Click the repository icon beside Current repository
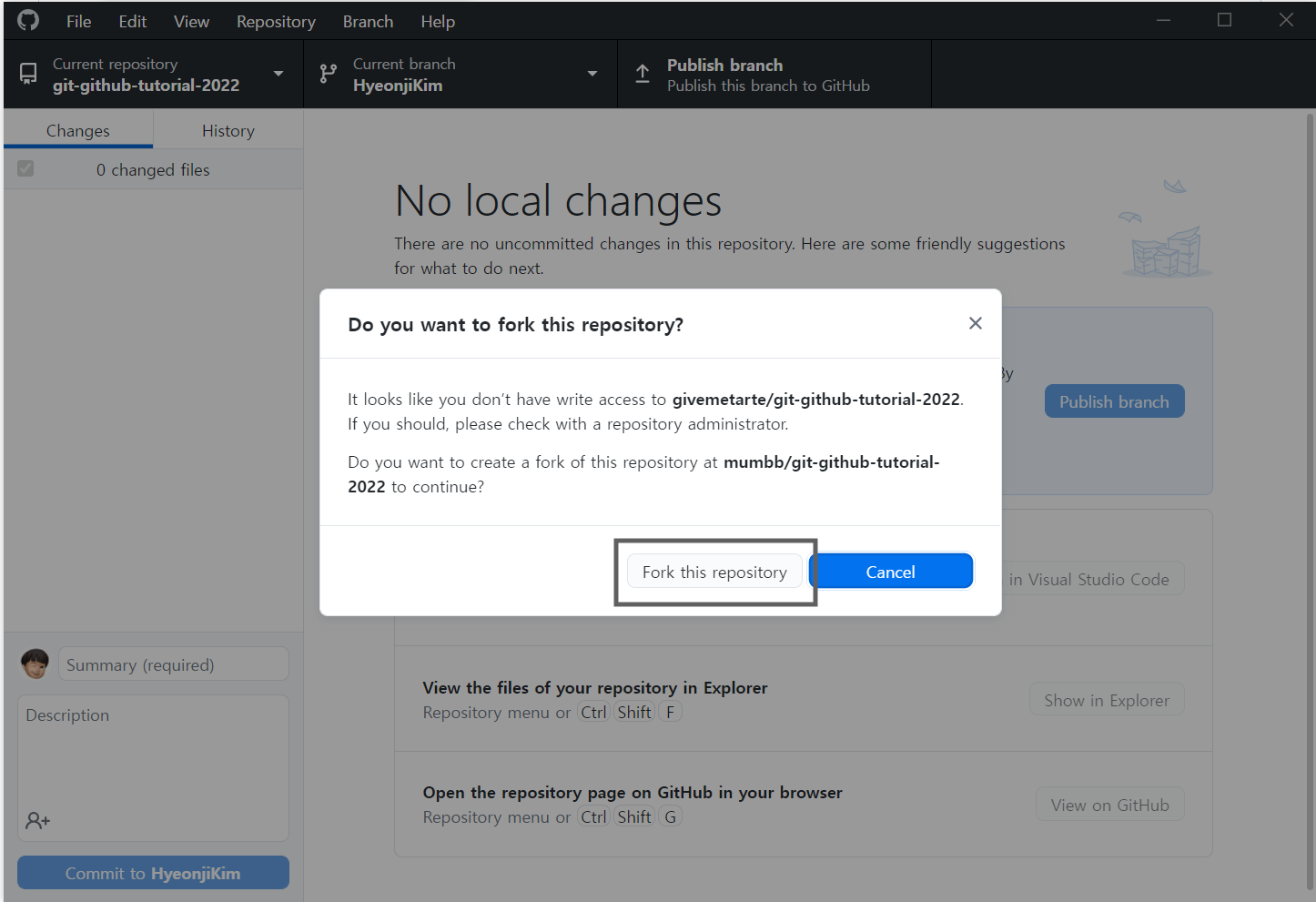This screenshot has height=902, width=1316. click(28, 74)
